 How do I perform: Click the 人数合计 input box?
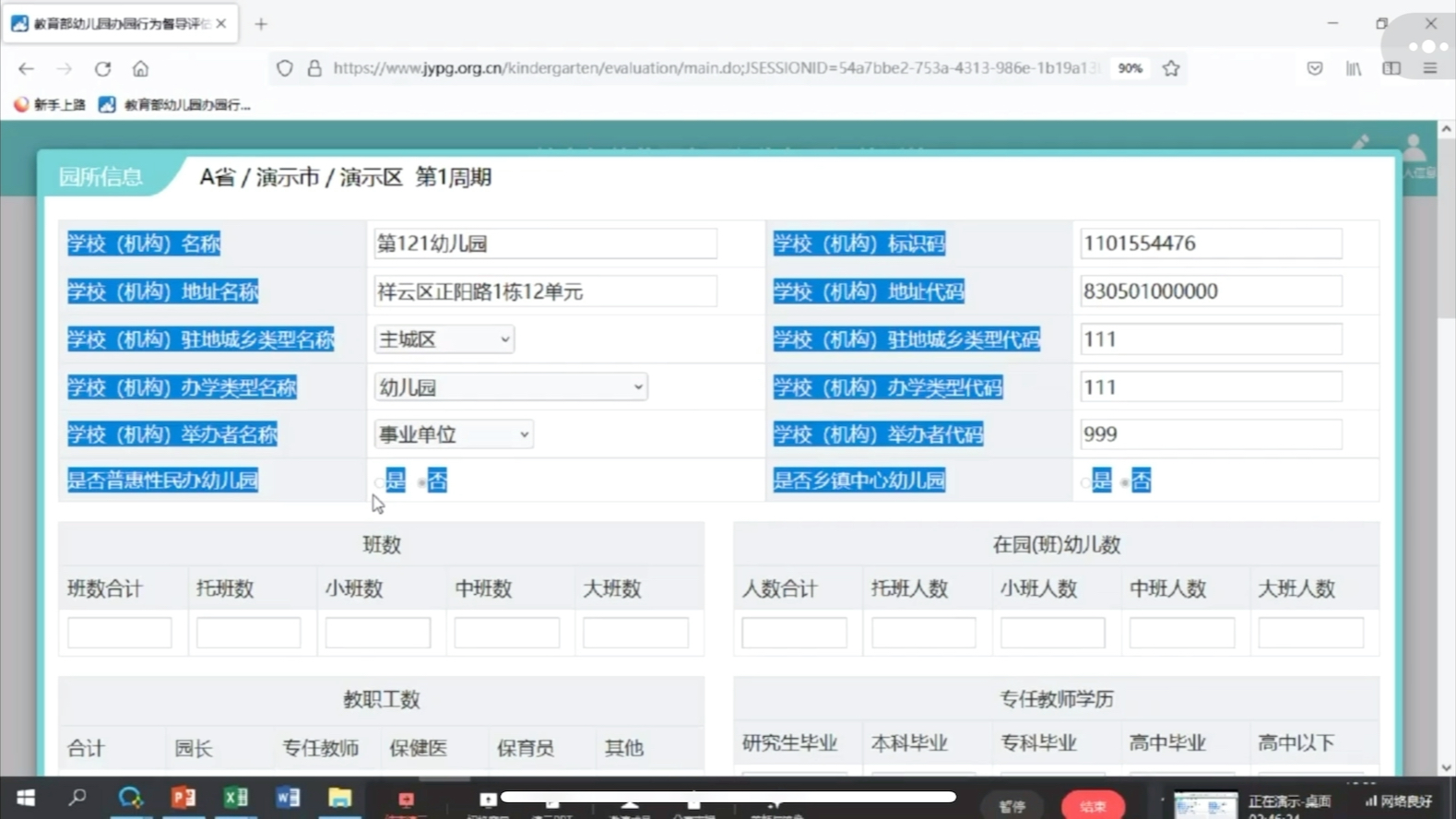[x=795, y=633]
